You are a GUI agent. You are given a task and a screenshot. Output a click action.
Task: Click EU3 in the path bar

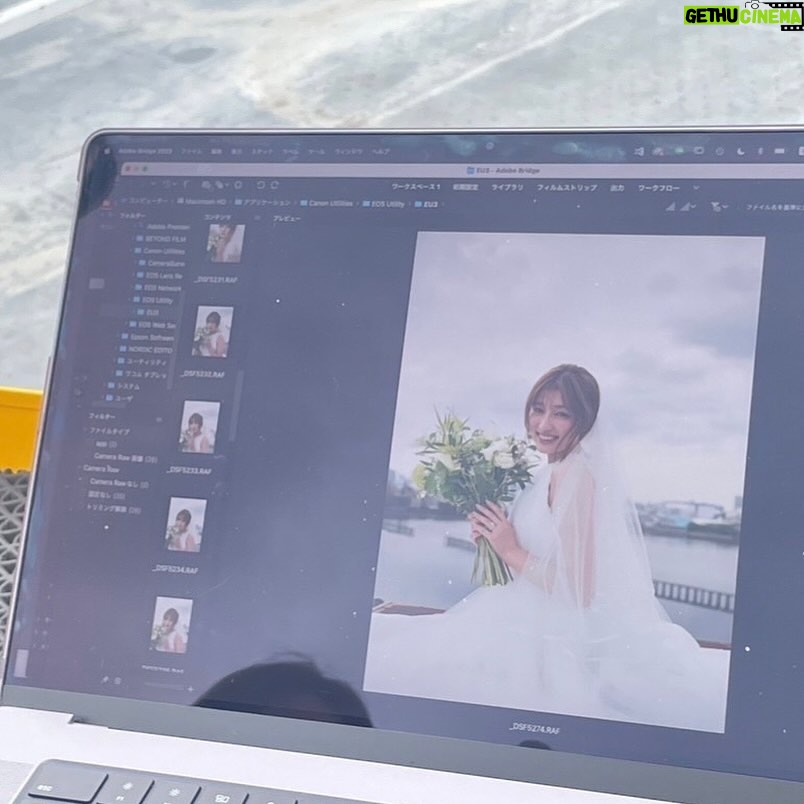point(426,204)
